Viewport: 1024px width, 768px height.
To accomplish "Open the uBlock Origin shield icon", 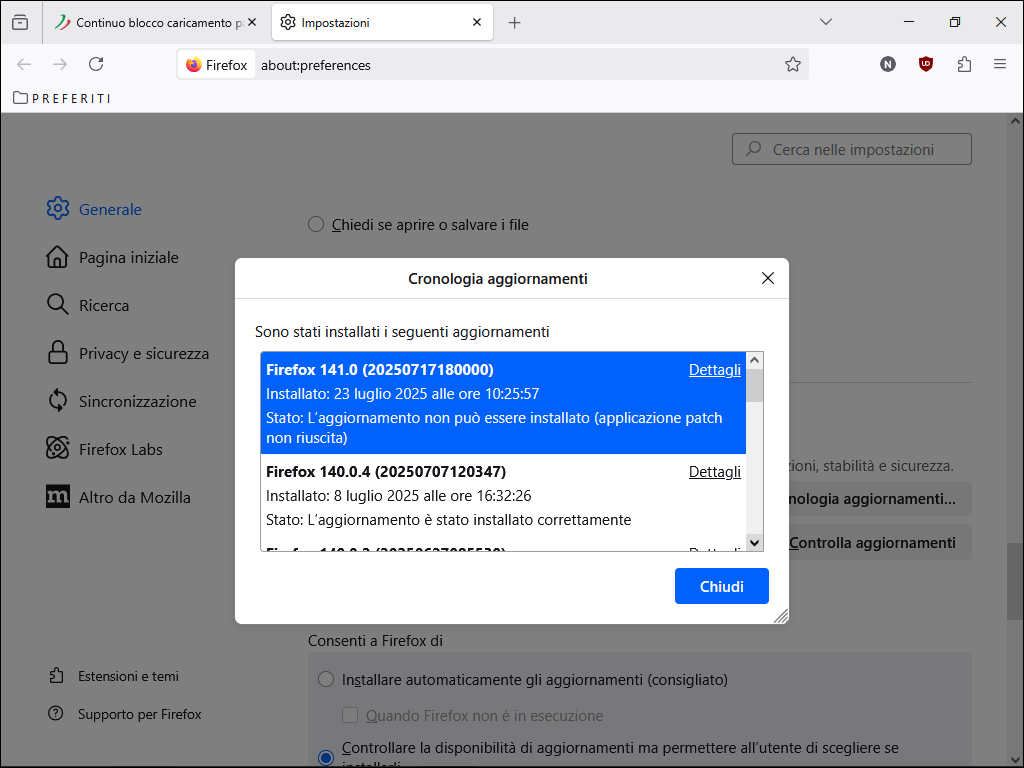I will pos(925,64).
